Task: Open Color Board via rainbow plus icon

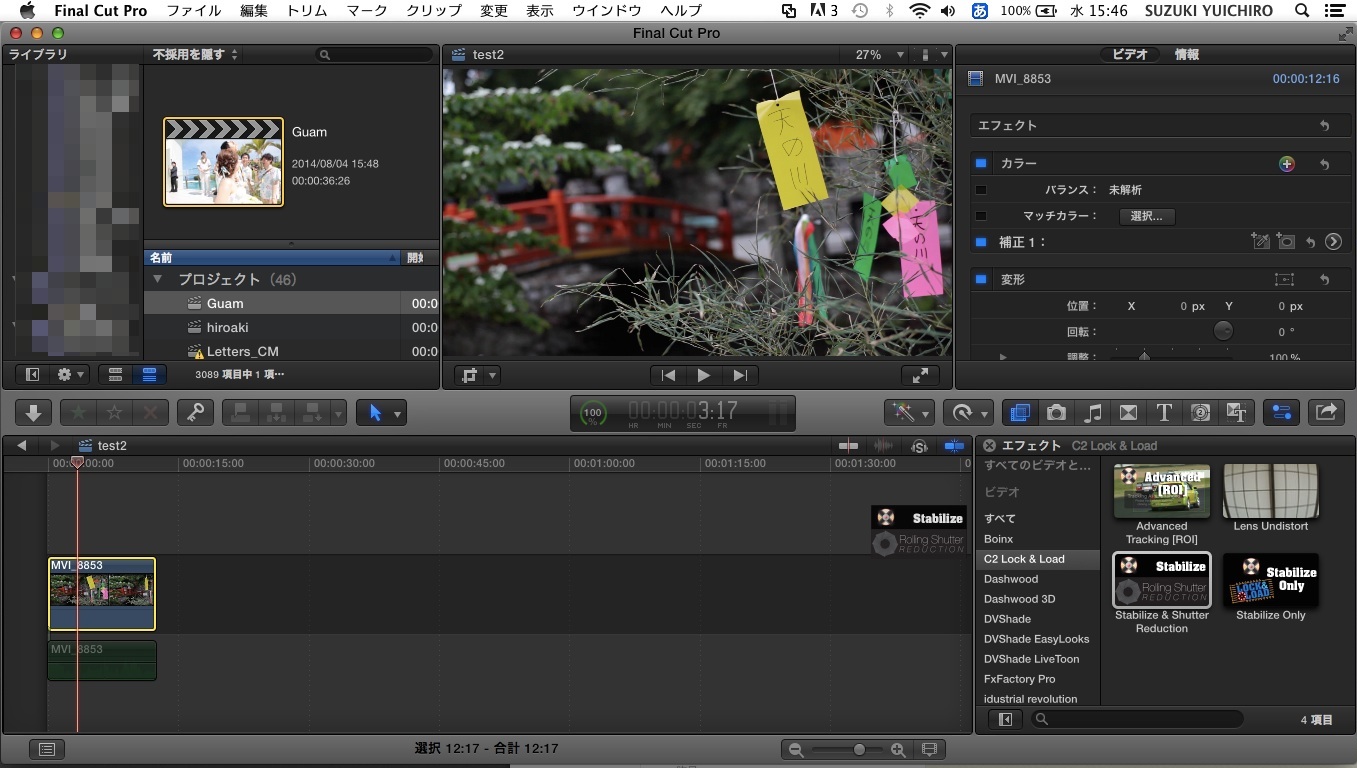Action: 1287,164
